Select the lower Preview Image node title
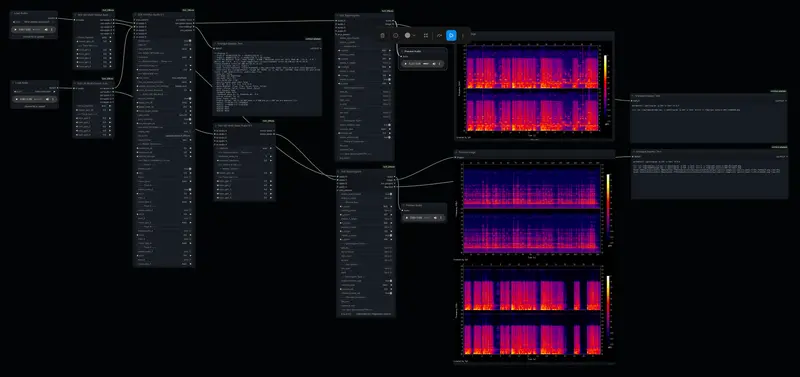 [x=467, y=152]
